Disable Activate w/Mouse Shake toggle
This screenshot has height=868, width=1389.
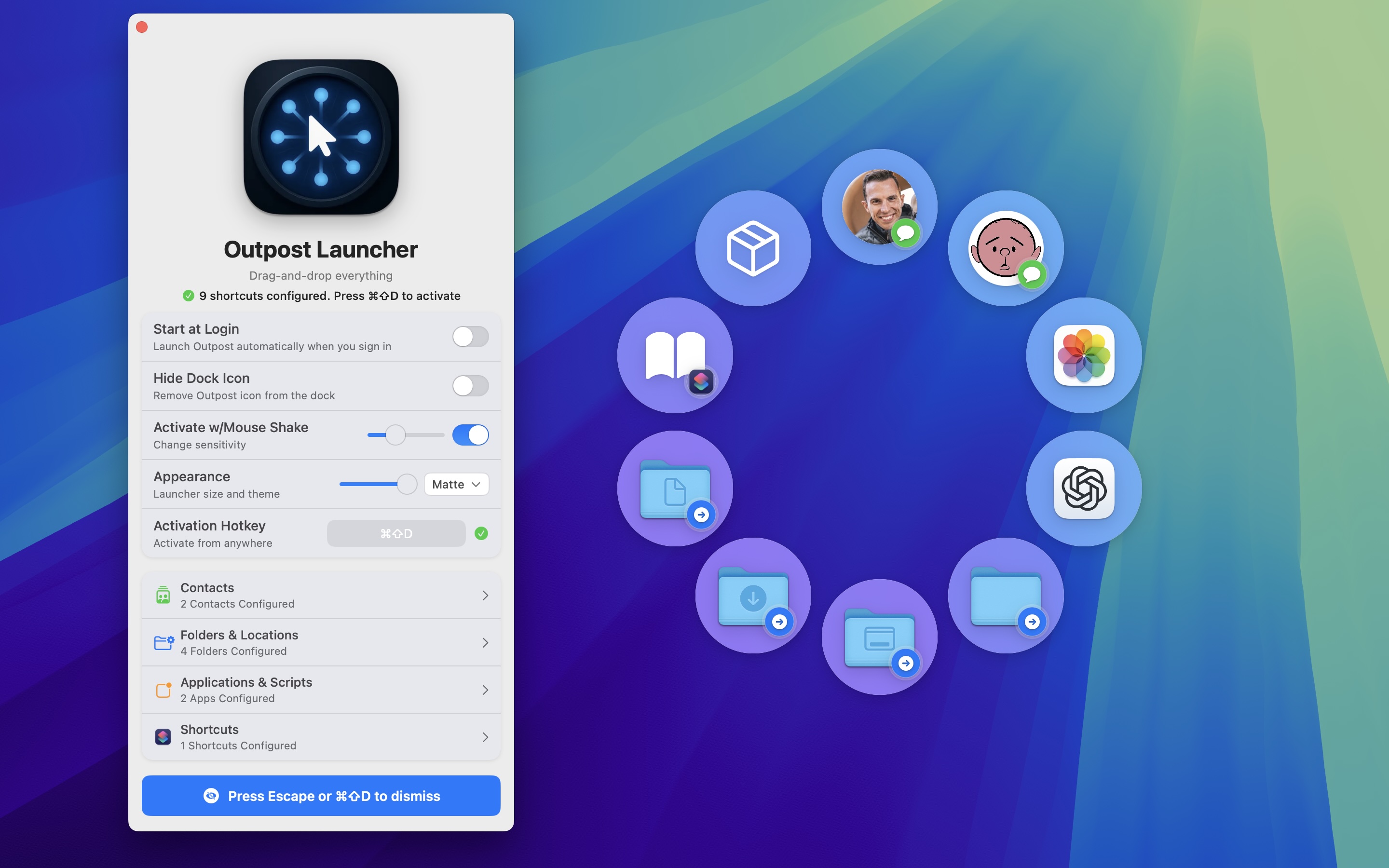[470, 434]
